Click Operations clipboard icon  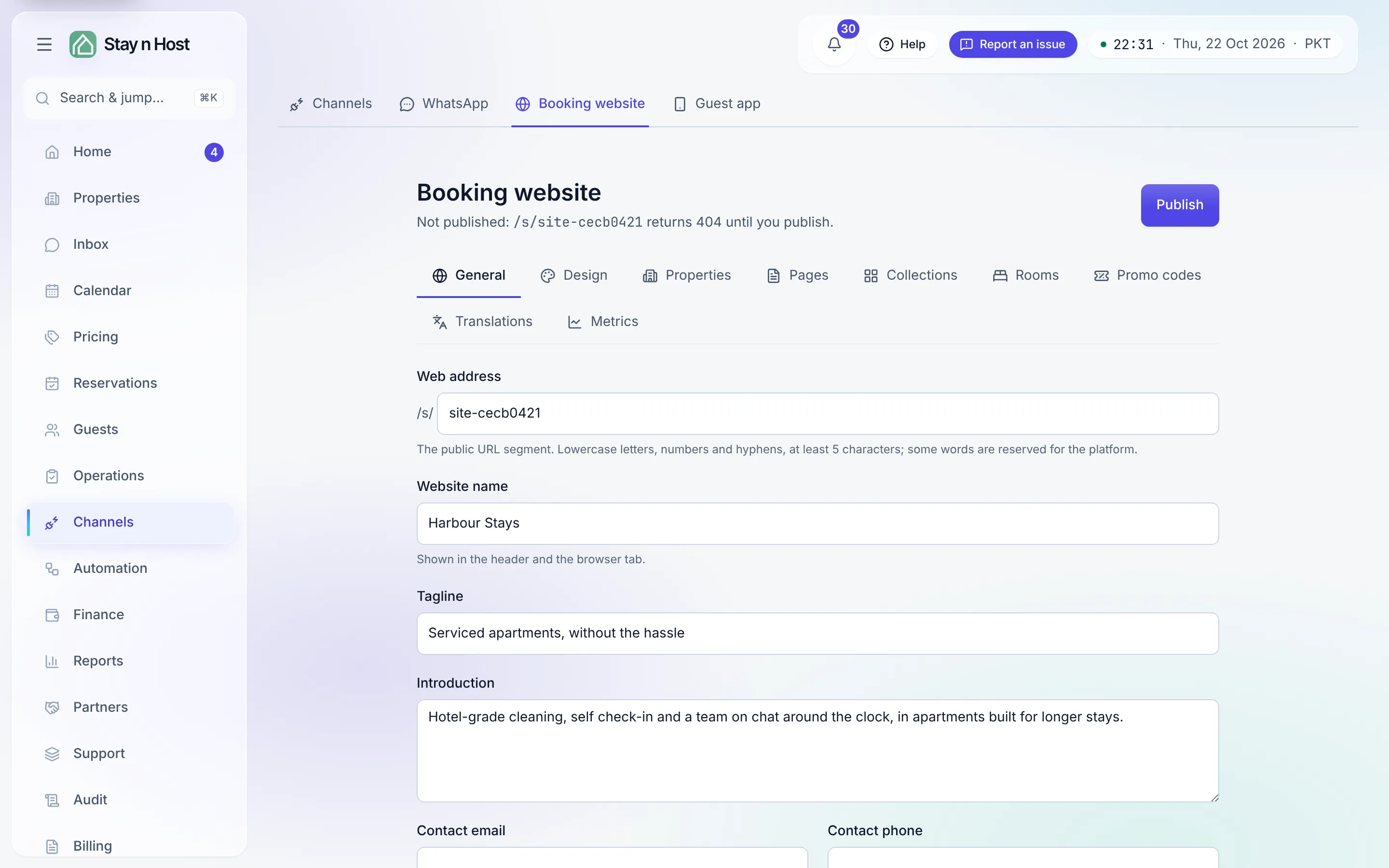52,476
